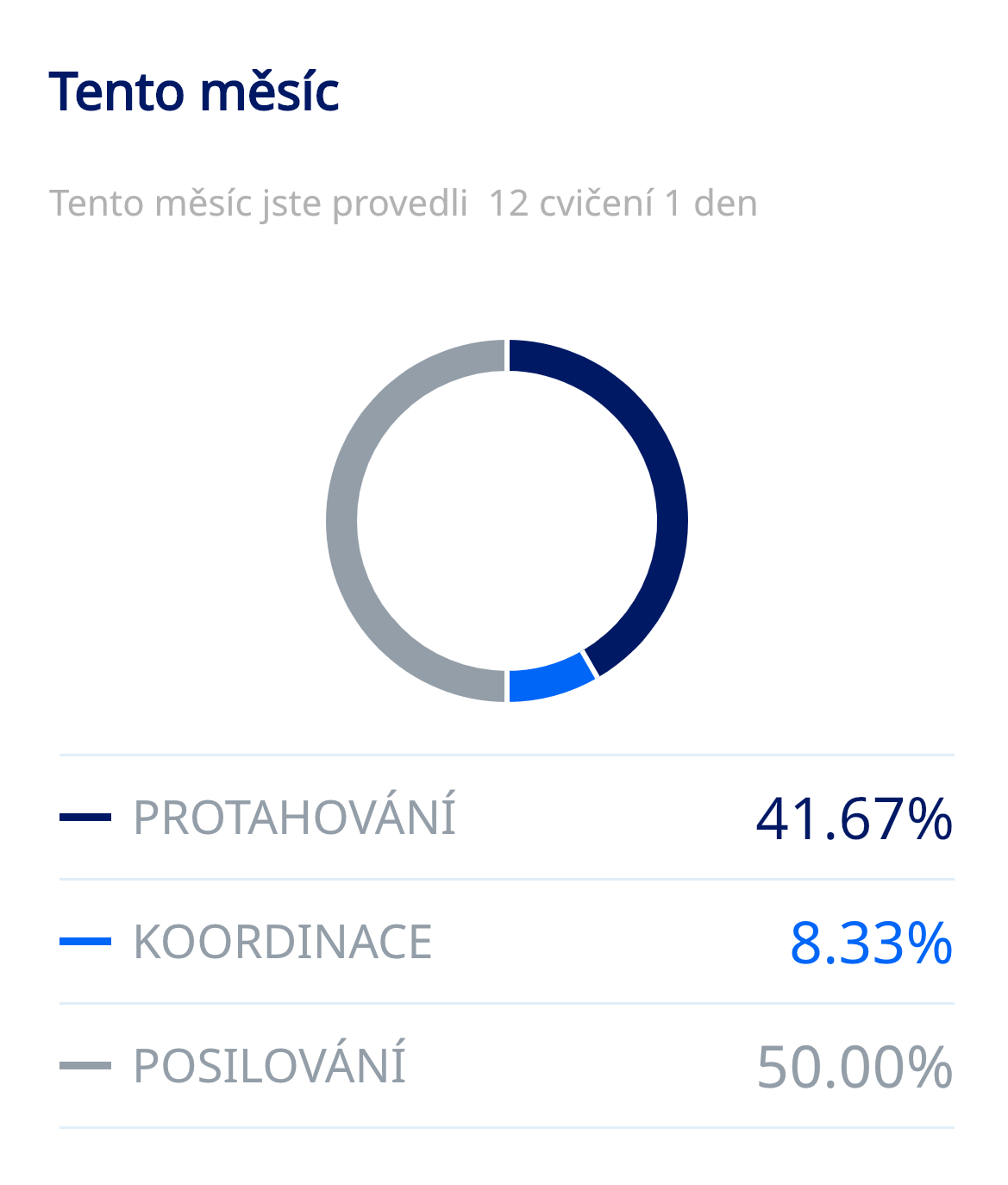Click the divider line below POSILOVÁNÍ row
This screenshot has height=1185, width=1008.
coord(507,1126)
